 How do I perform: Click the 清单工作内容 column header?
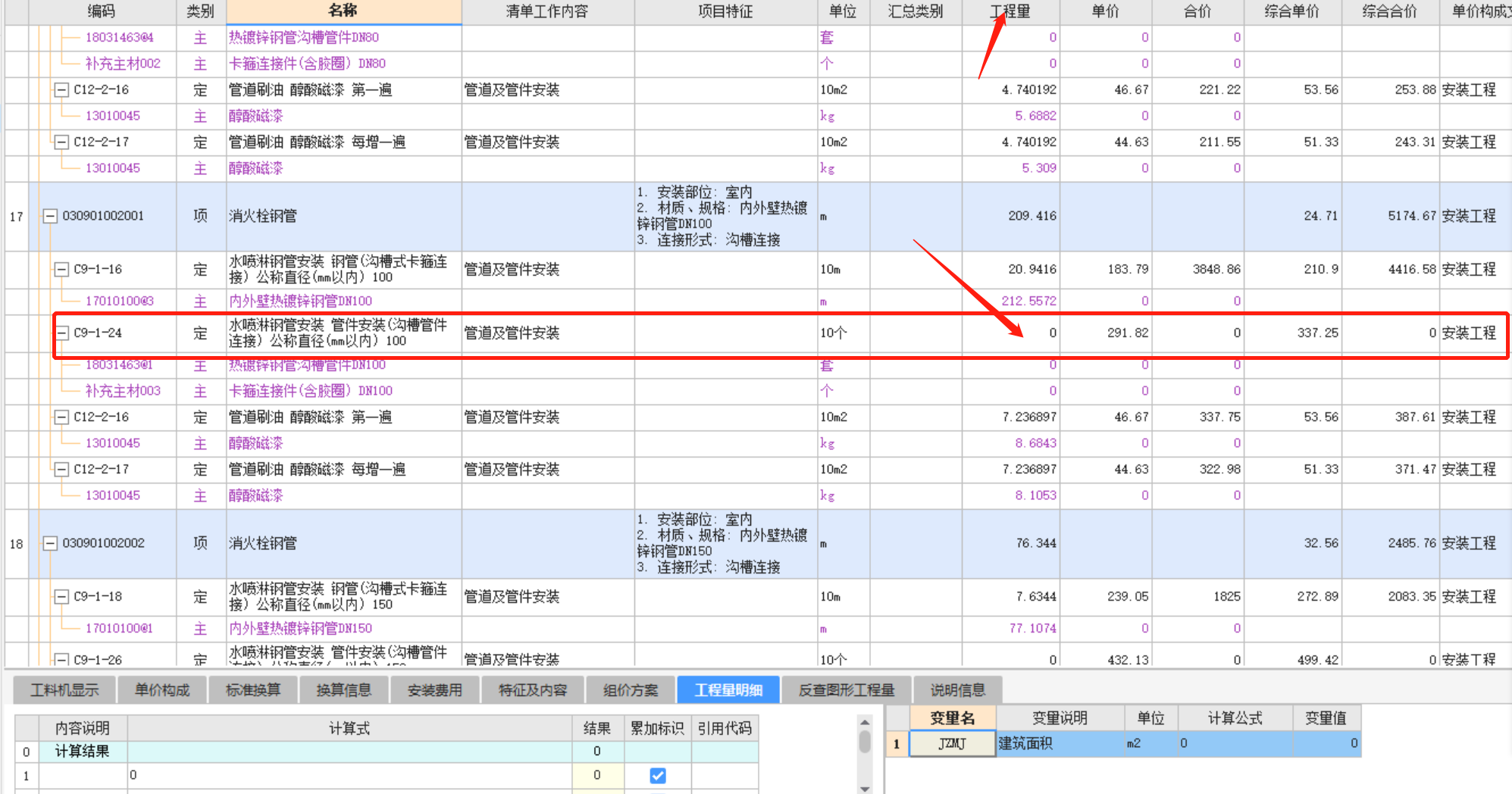tap(547, 11)
